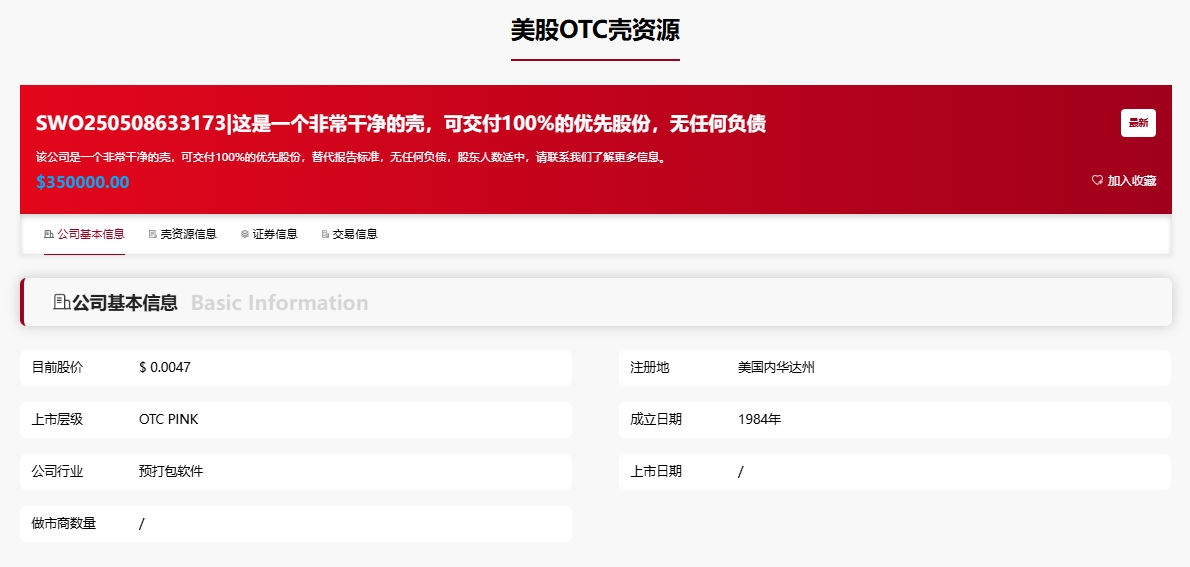Click the 注册地 美国内华达州 row

coord(894,368)
